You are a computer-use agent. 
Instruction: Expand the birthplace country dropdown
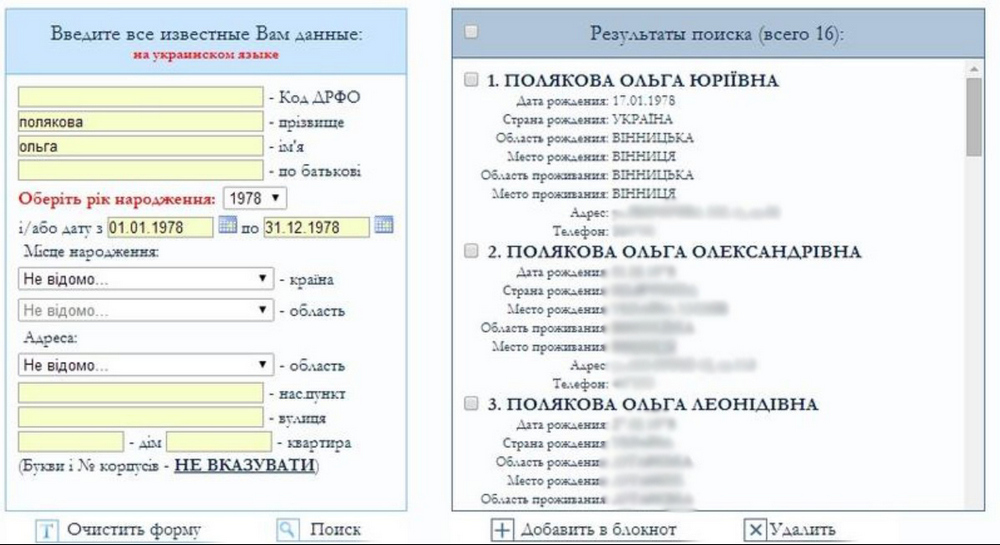tap(146, 280)
